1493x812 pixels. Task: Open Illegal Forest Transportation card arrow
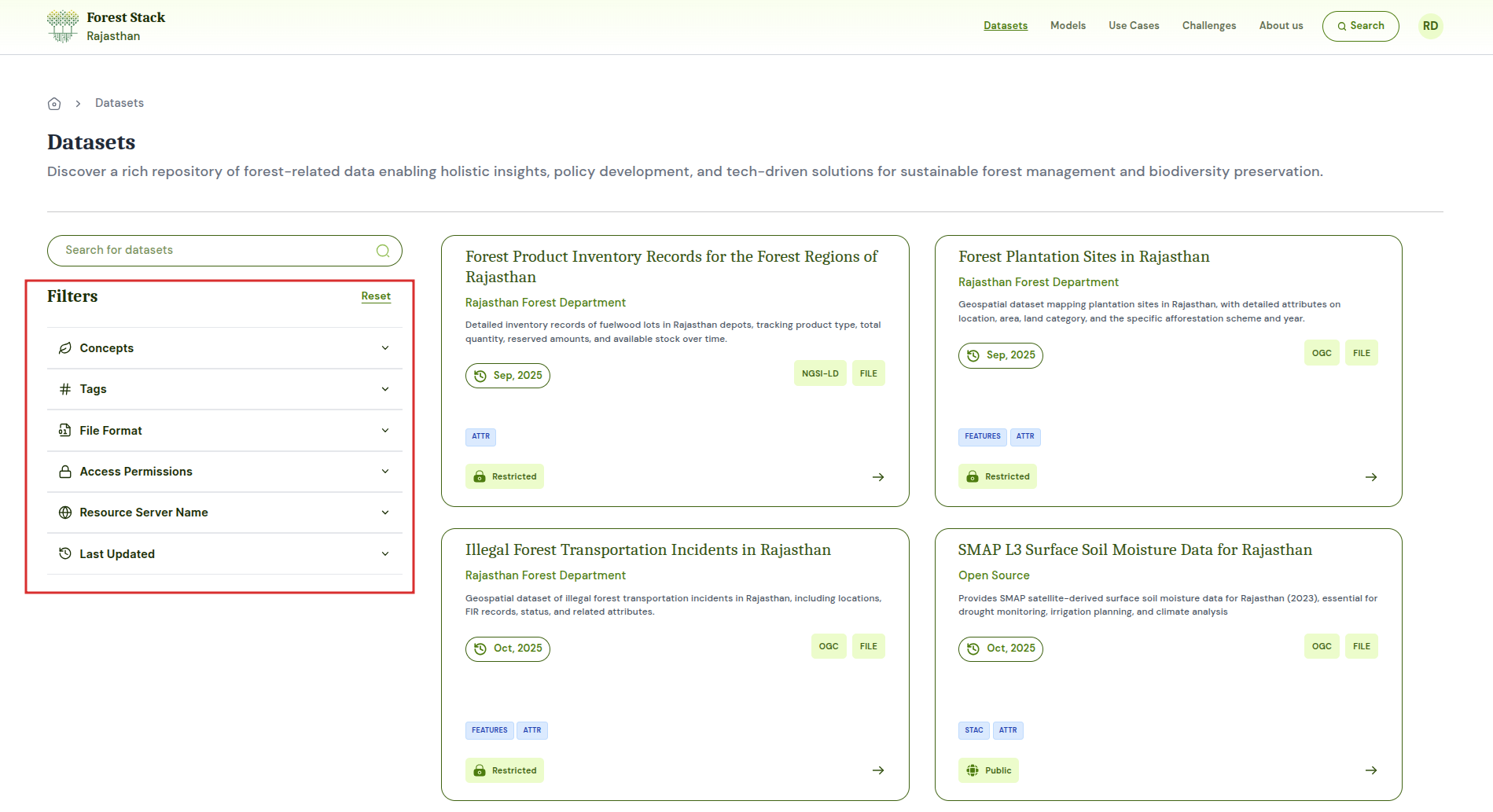click(x=878, y=770)
